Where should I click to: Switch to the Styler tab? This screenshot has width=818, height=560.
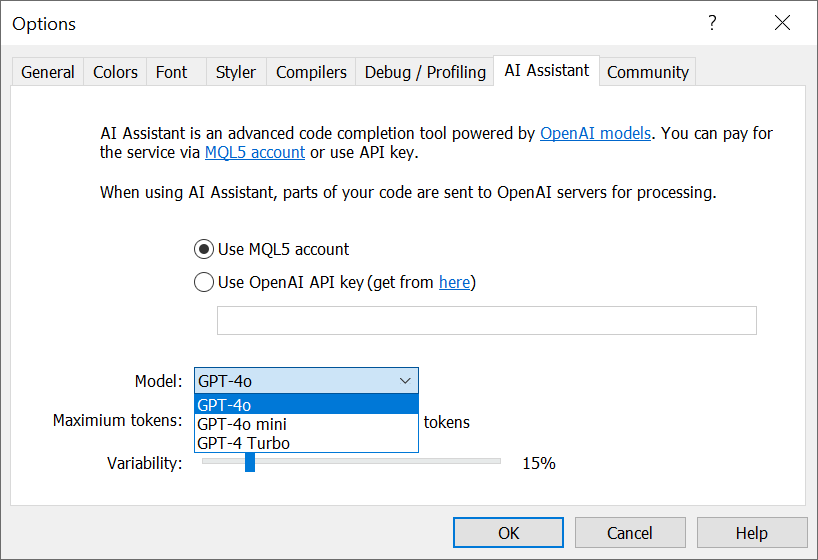pos(236,72)
